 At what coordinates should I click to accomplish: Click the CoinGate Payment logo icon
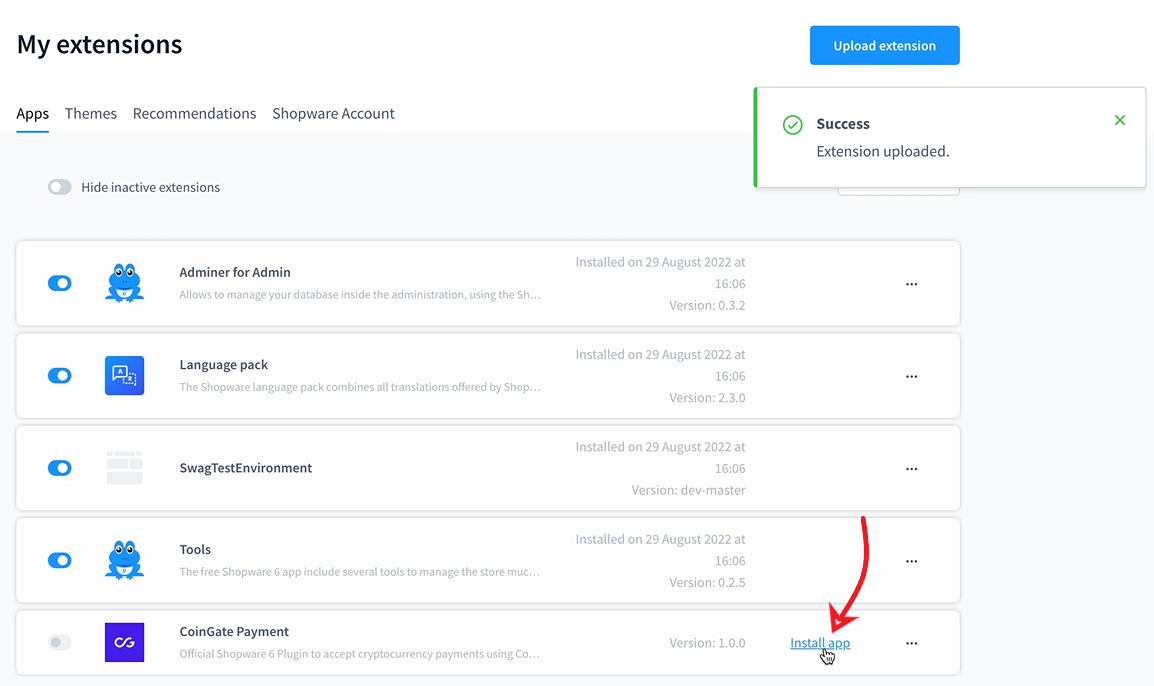[124, 643]
